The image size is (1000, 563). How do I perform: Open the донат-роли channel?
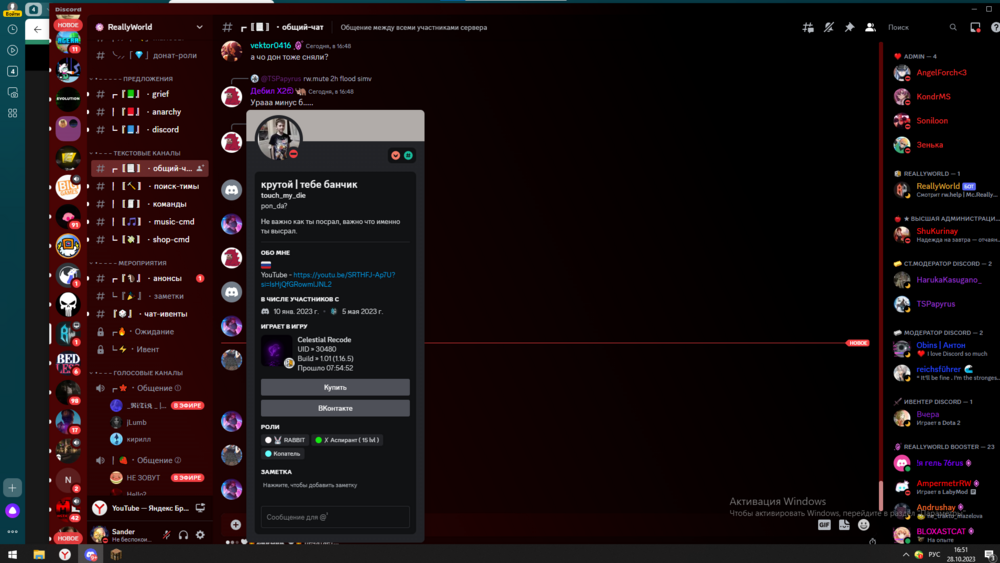(x=150, y=55)
